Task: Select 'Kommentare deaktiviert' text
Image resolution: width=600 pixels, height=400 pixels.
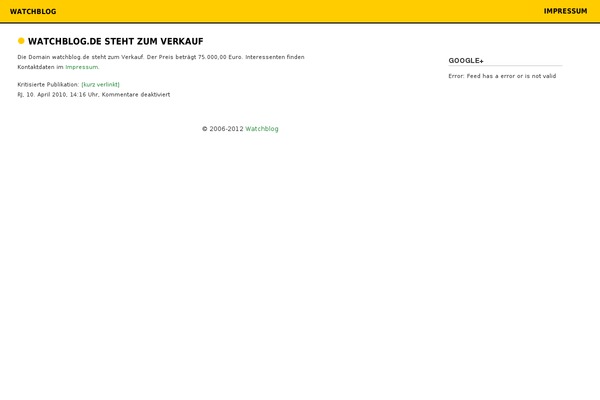Action: [136, 95]
